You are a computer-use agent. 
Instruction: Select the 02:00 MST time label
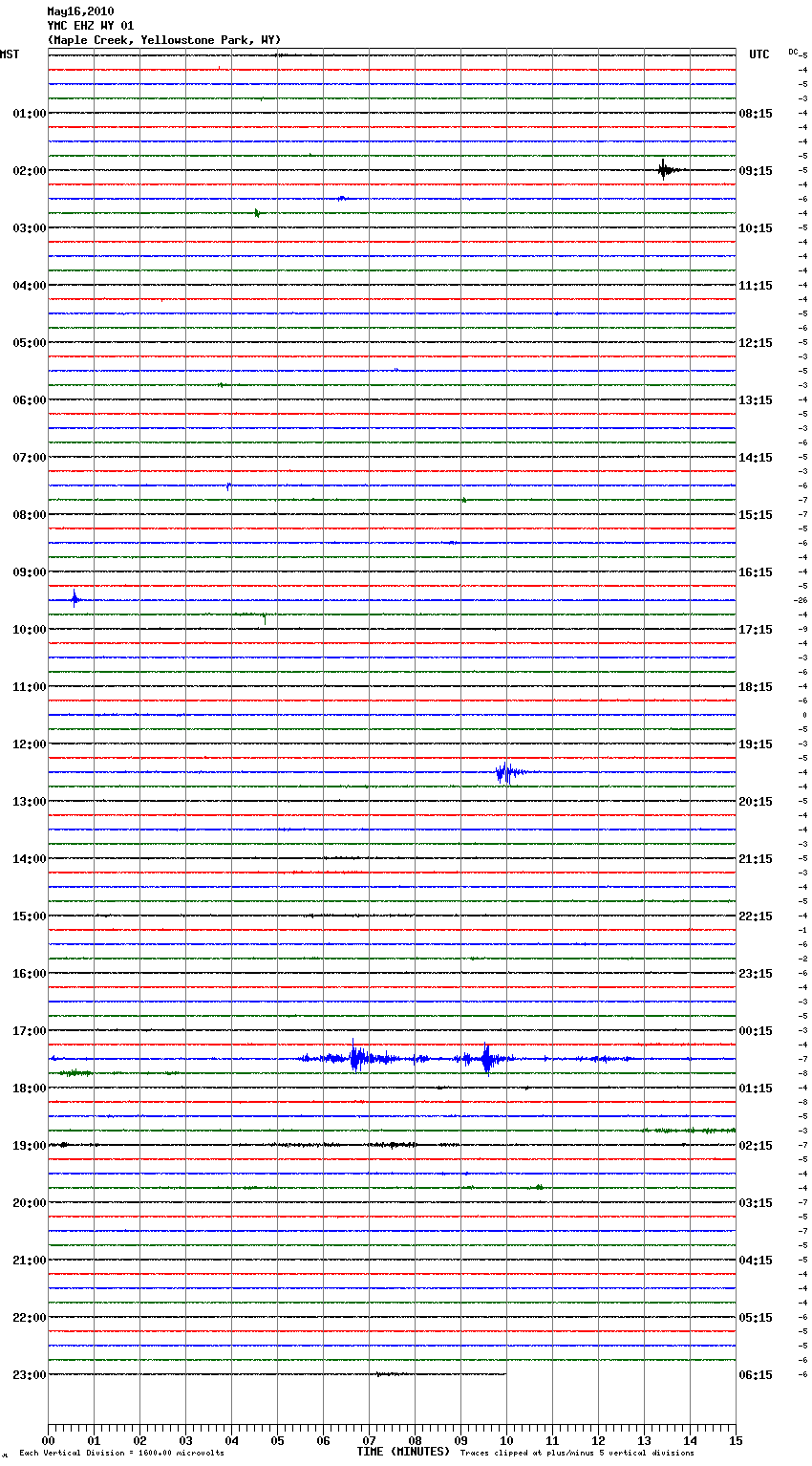(30, 170)
